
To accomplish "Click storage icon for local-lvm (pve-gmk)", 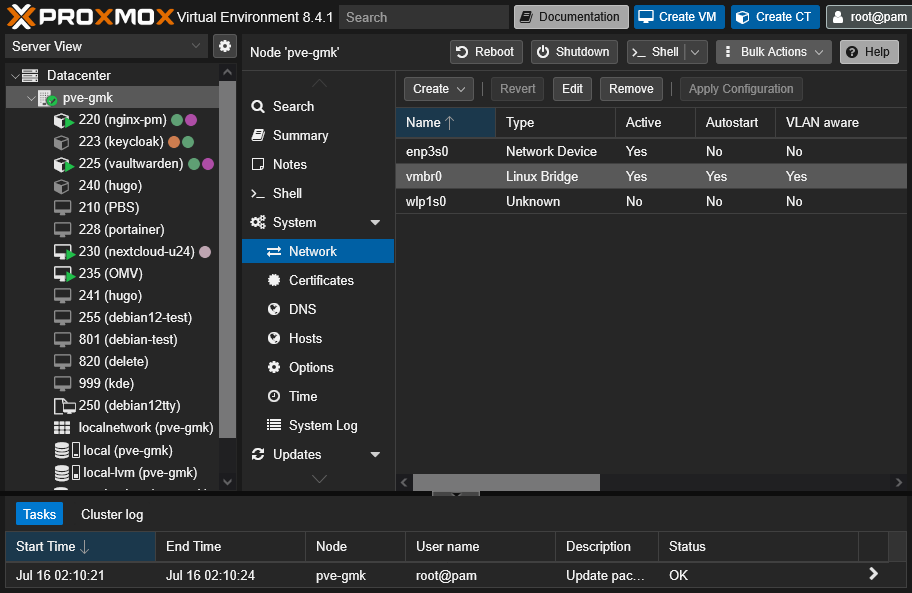I will point(67,473).
